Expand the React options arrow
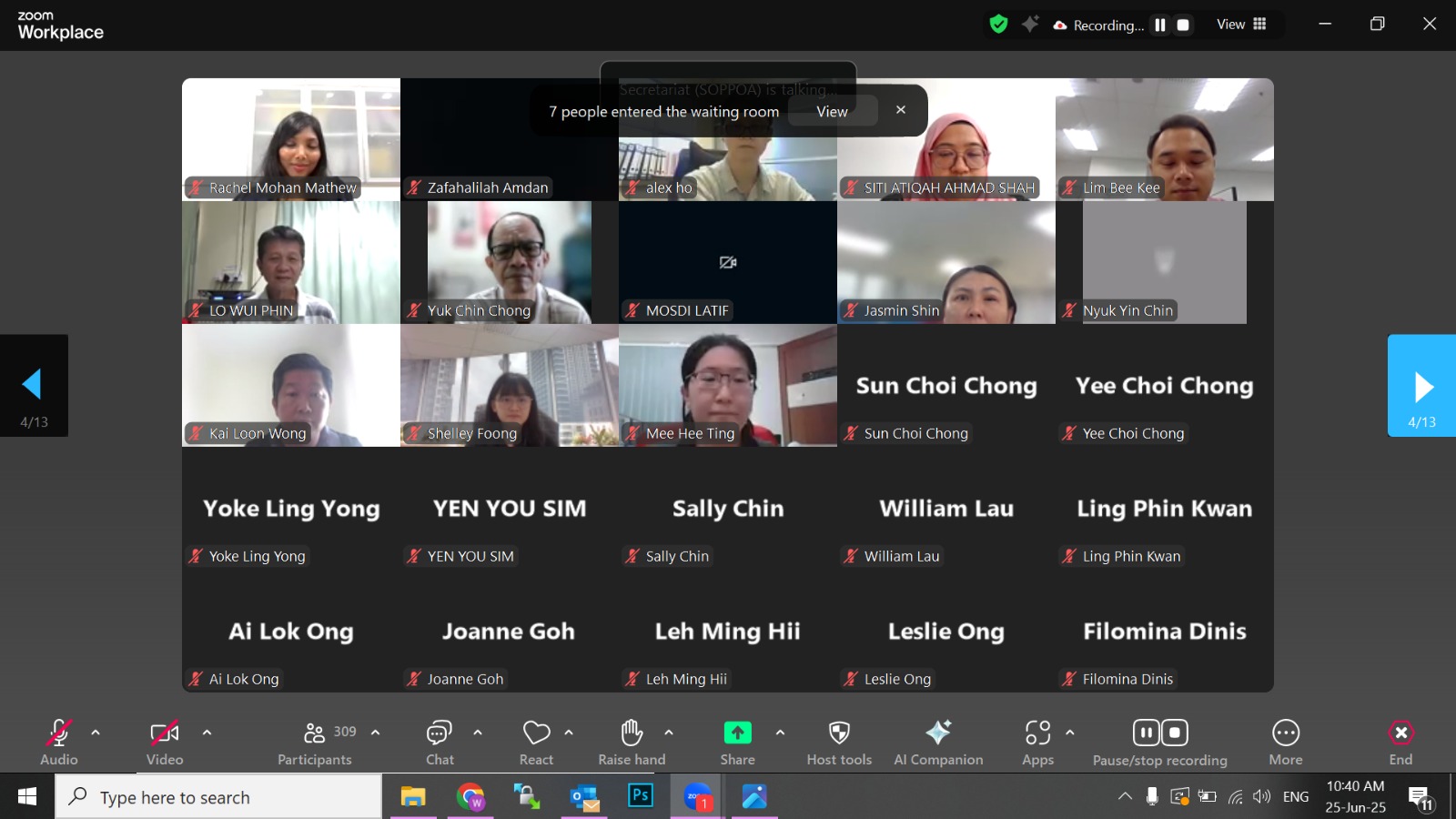1456x819 pixels. [x=569, y=732]
